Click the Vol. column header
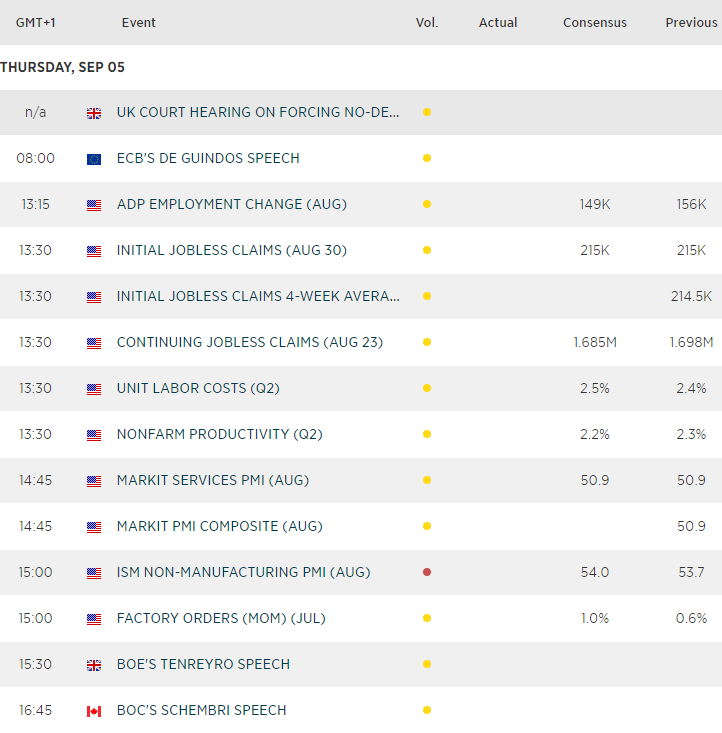Viewport: 722px width, 733px height. coord(427,22)
